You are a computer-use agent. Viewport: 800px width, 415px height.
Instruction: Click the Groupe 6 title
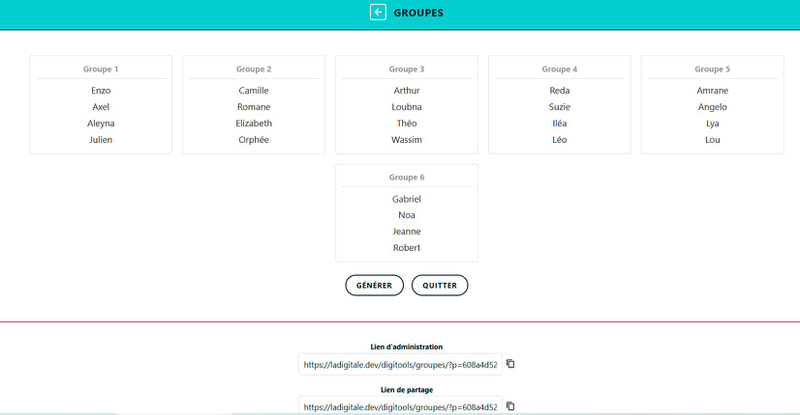[x=407, y=177]
